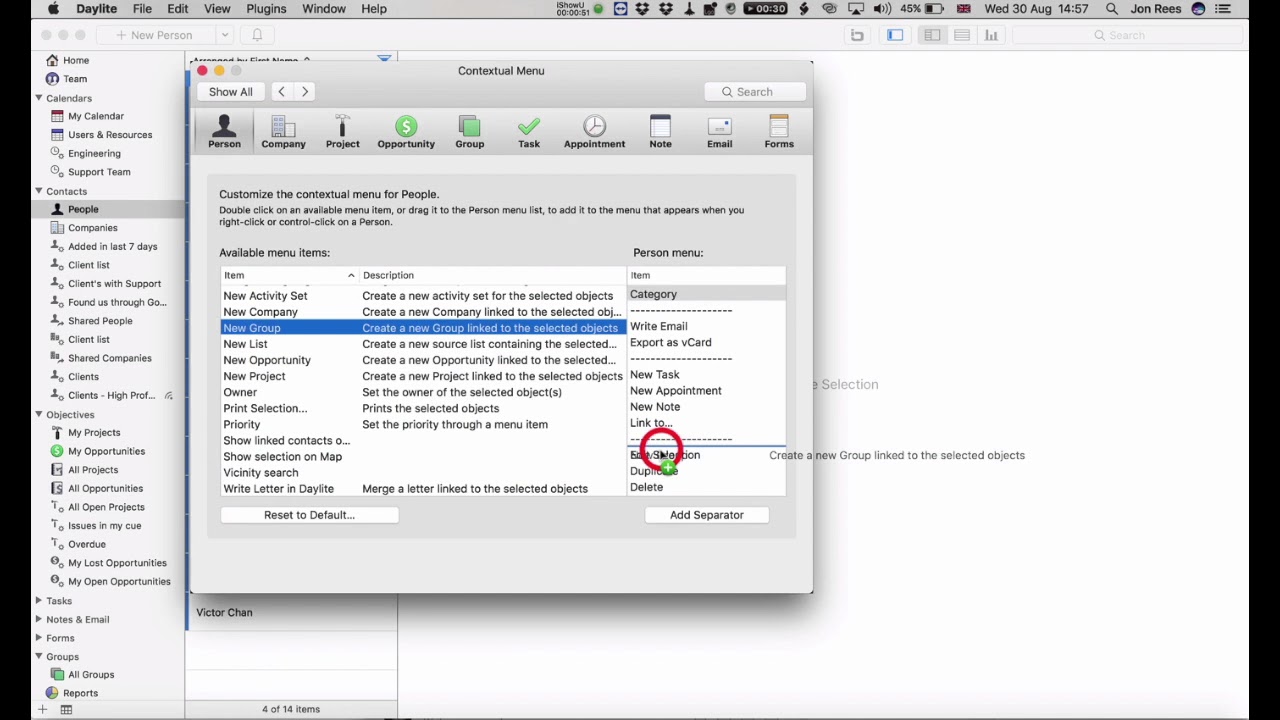
Task: Open the Opportunity pane icon
Action: [406, 131]
